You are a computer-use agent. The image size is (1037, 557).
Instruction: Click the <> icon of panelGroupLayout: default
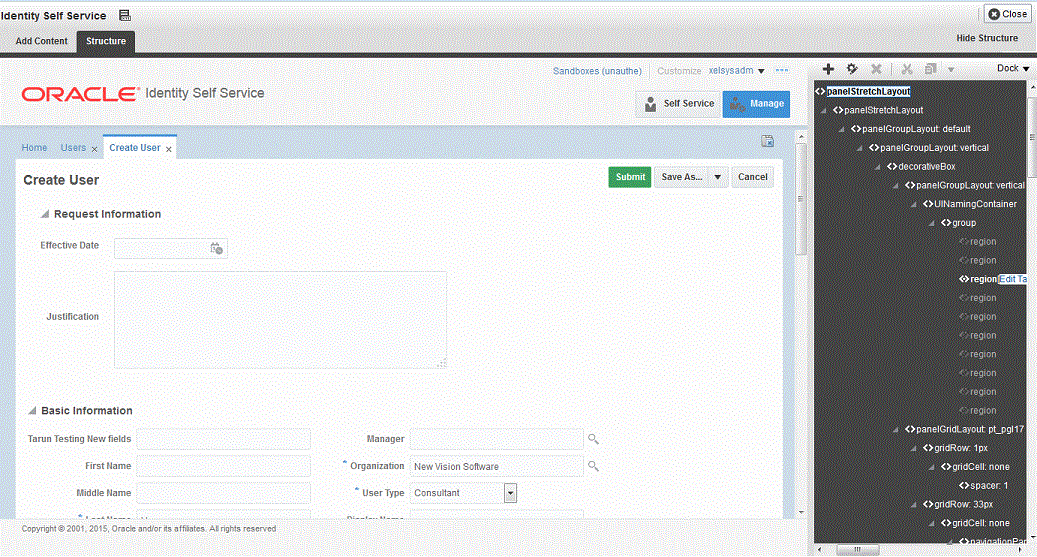856,129
